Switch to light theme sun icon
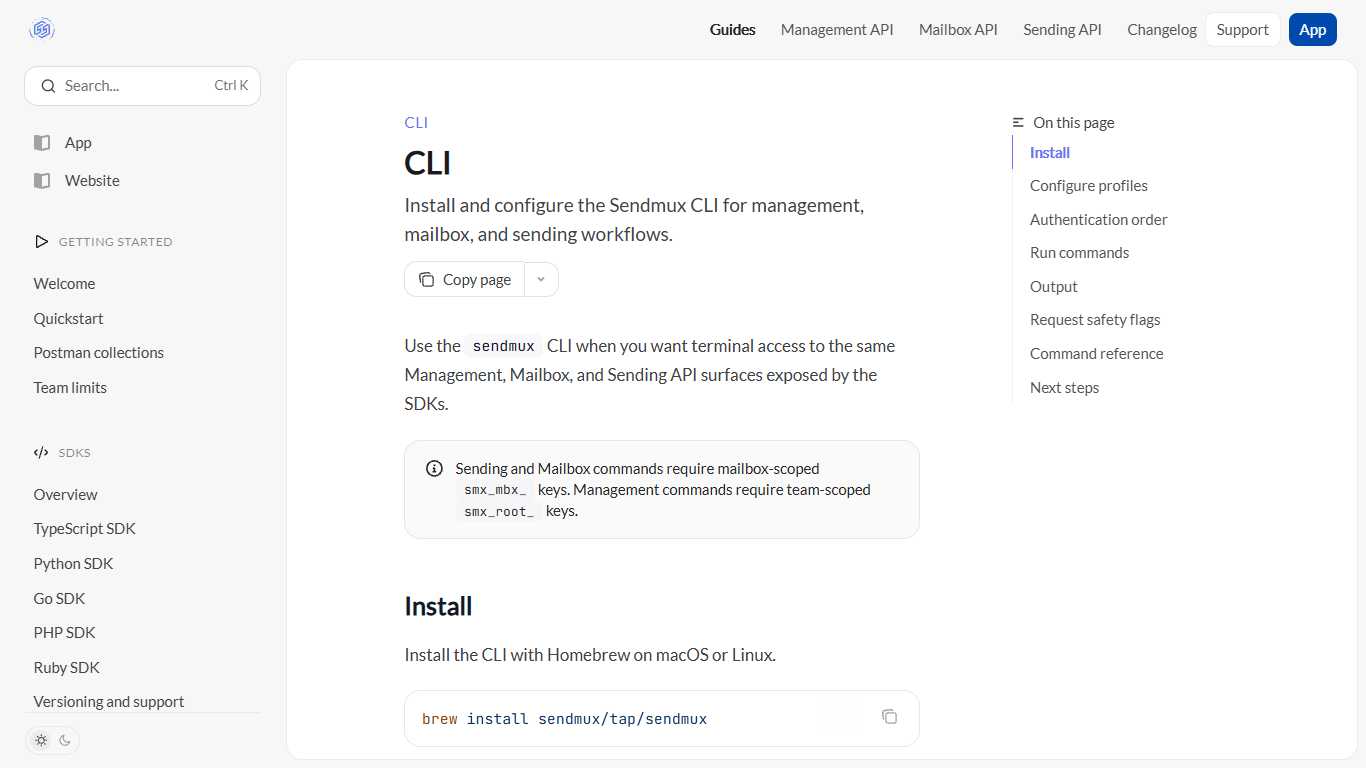1366x768 pixels. point(41,741)
